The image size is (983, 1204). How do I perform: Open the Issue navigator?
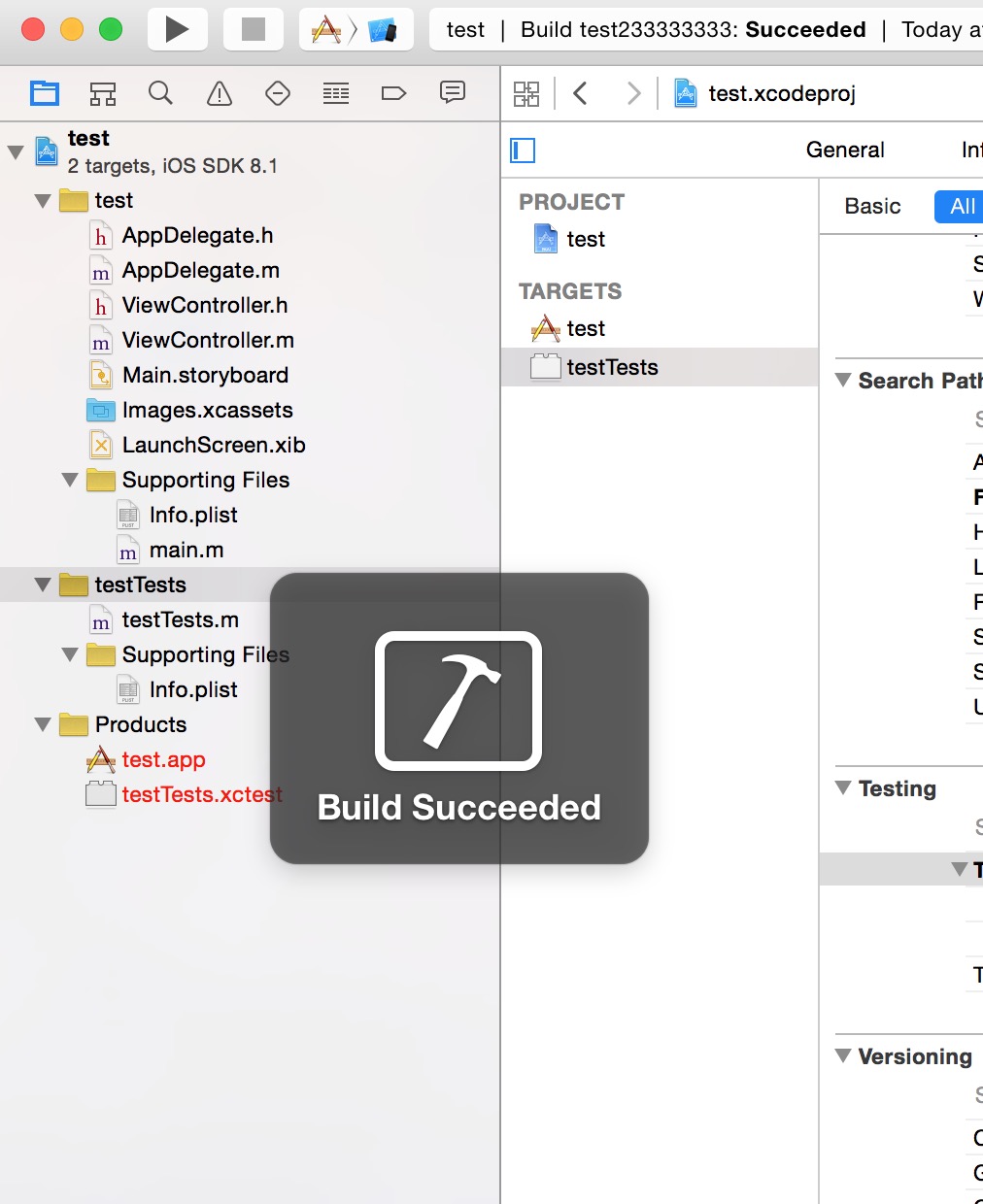(x=220, y=93)
